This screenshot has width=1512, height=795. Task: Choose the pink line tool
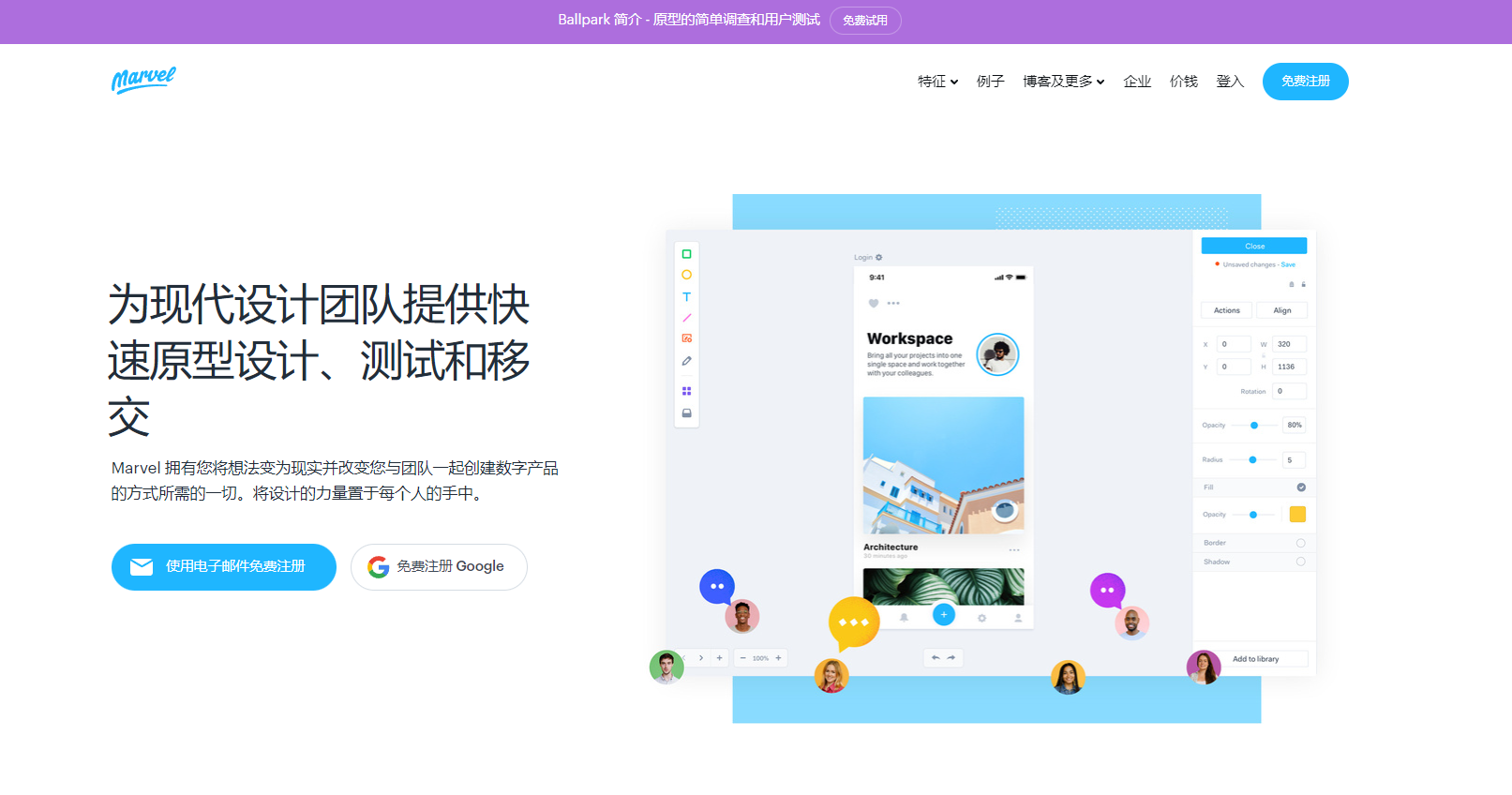(686, 318)
